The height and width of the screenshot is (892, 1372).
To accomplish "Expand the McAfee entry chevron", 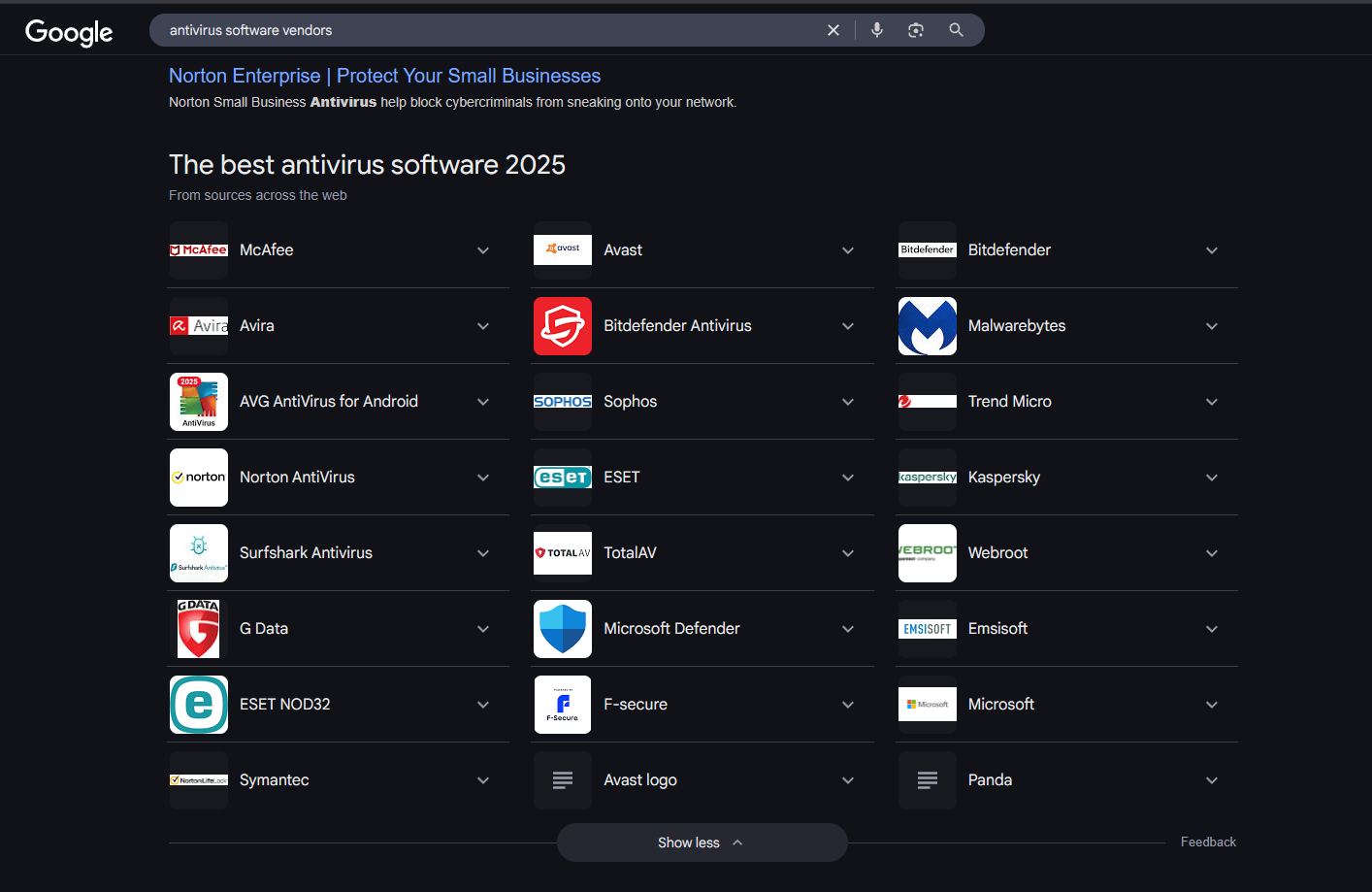I will (x=483, y=250).
